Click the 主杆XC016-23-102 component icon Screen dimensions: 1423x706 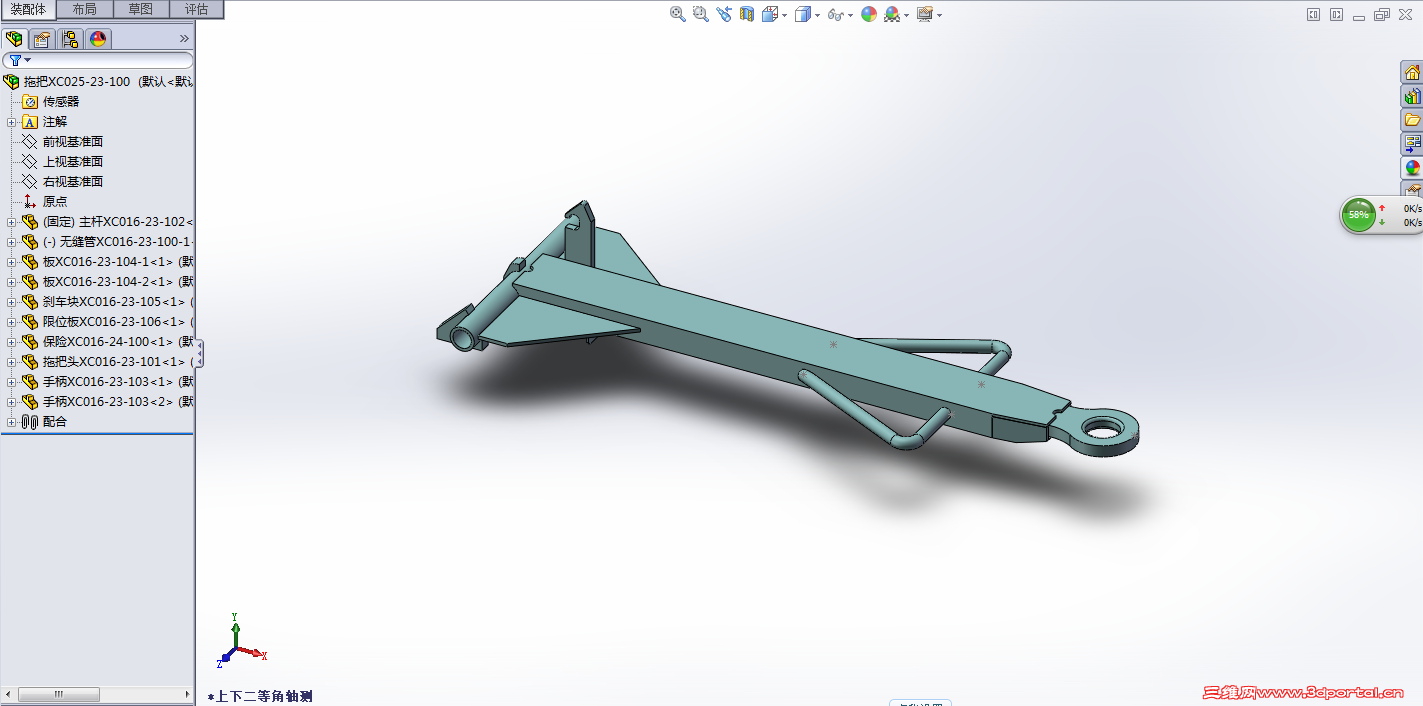tap(29, 221)
